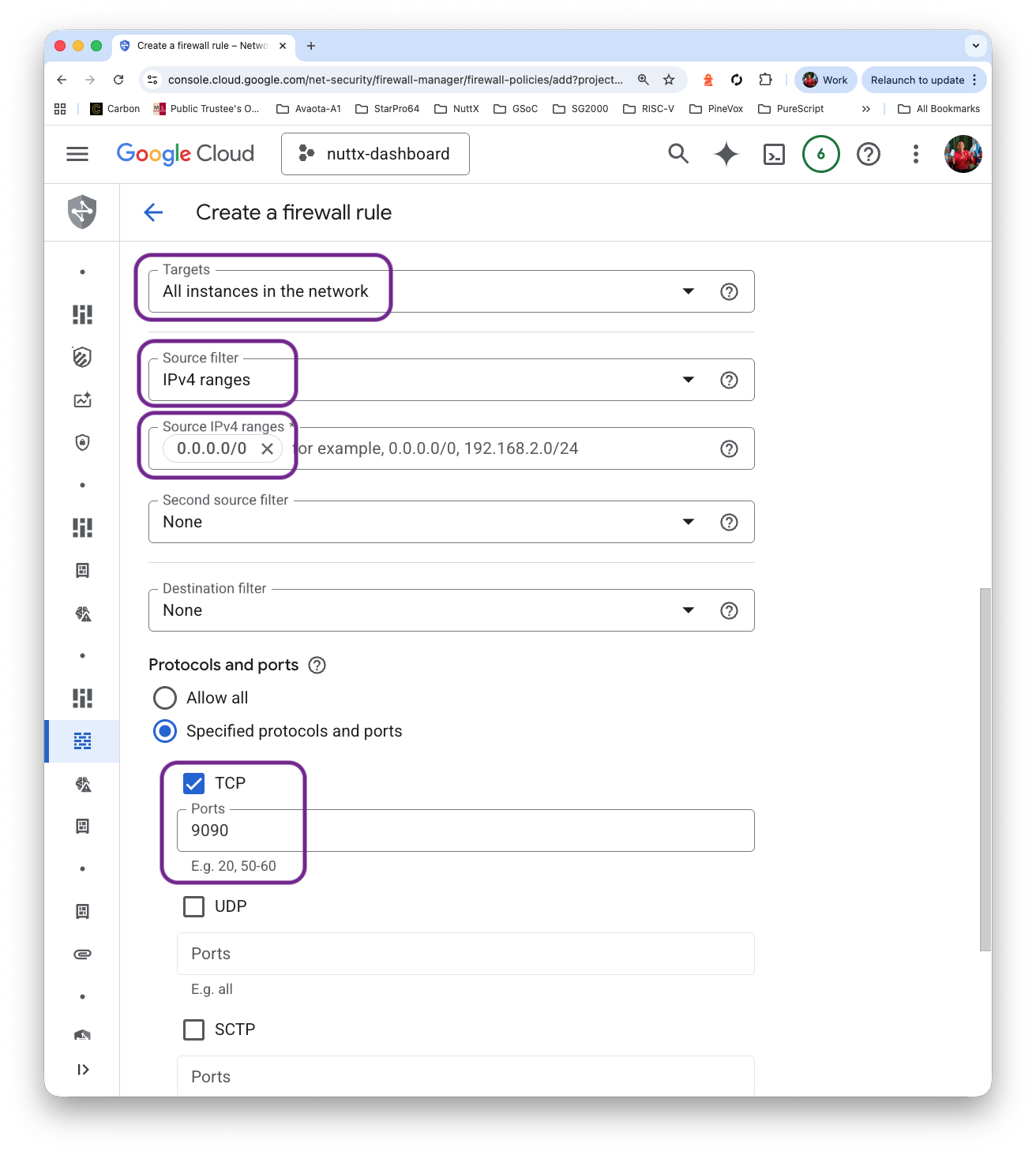Enable the UDP protocol checkbox

coord(193,906)
